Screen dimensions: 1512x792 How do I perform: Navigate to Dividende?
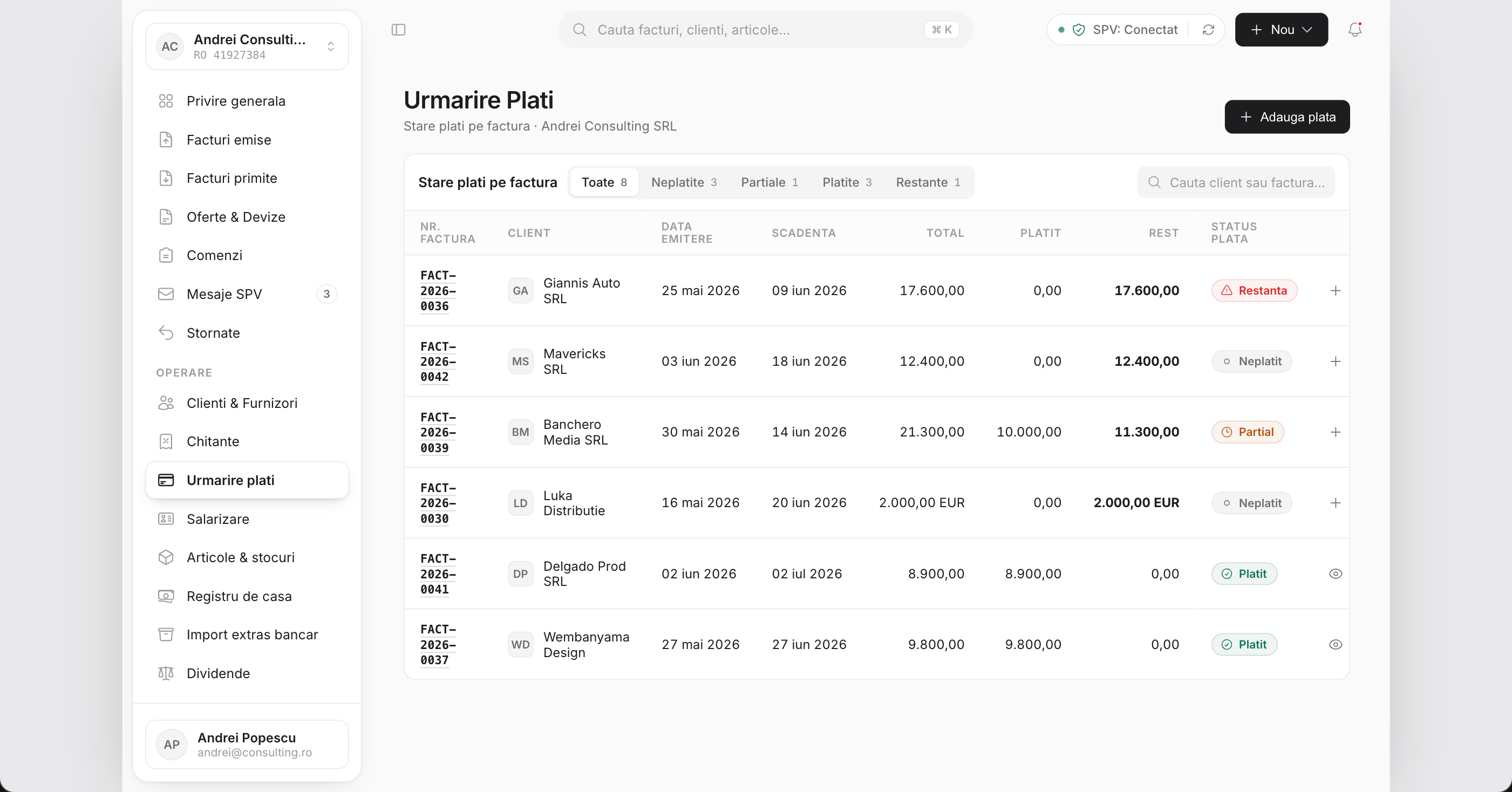[247, 673]
